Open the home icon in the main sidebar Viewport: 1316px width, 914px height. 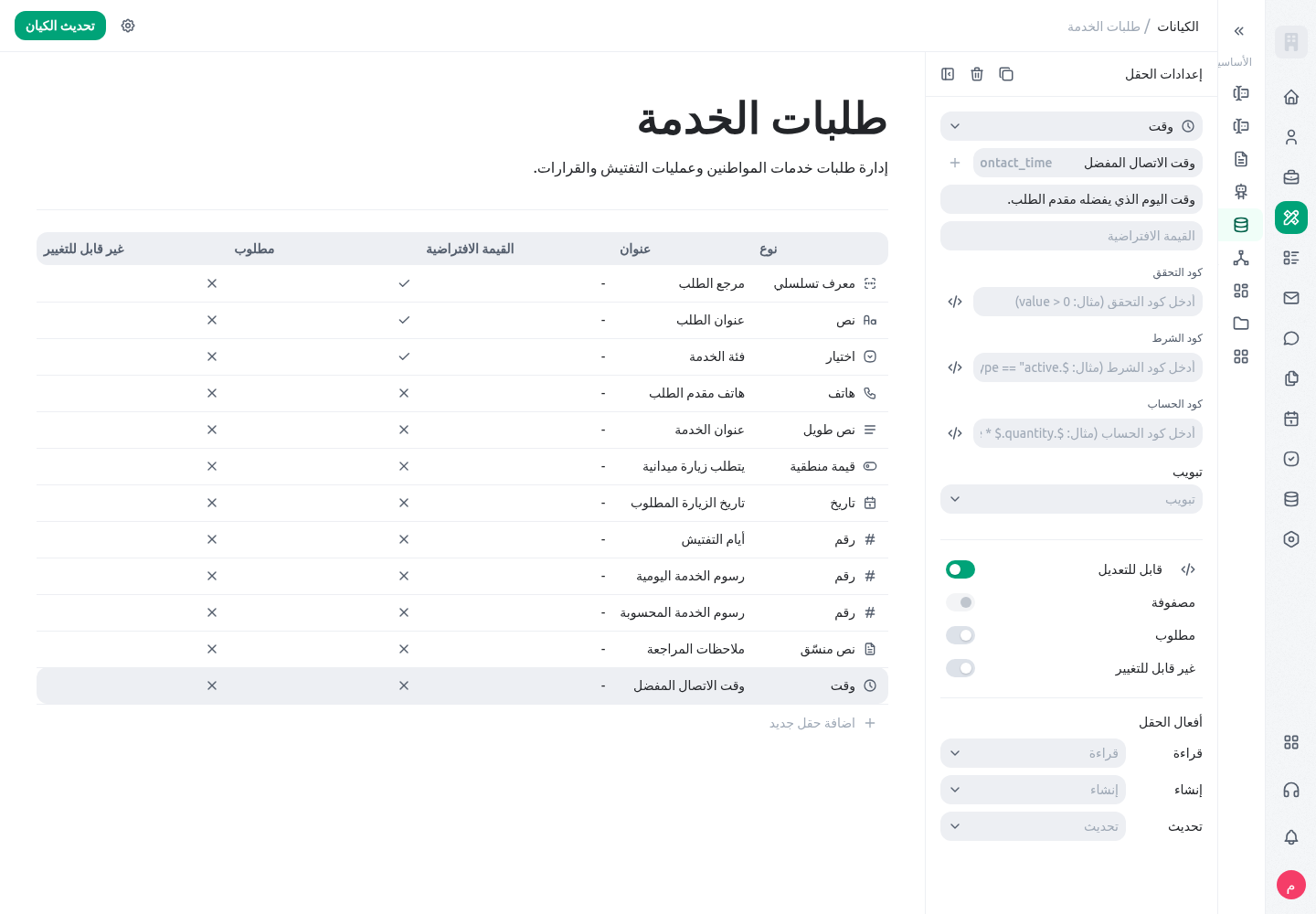[1291, 97]
